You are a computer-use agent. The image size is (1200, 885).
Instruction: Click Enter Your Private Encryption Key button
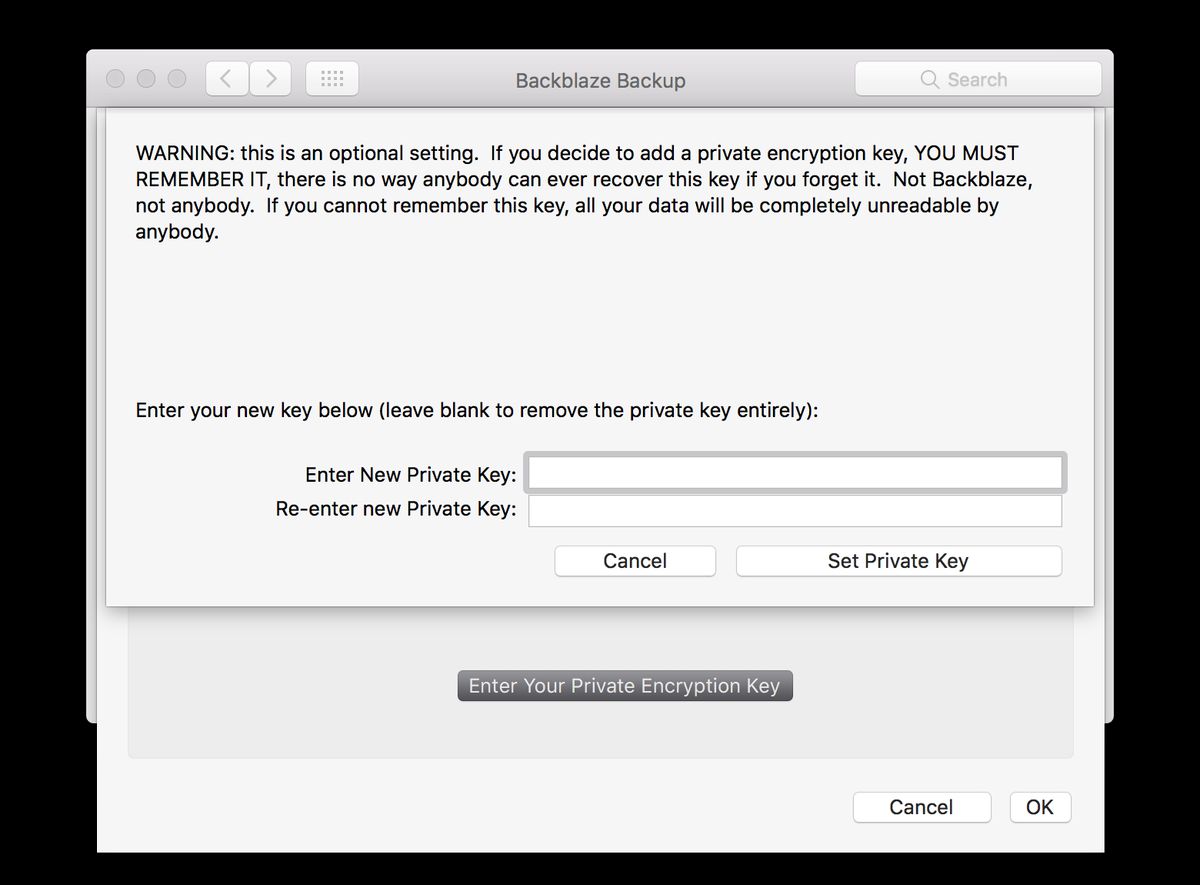click(624, 686)
